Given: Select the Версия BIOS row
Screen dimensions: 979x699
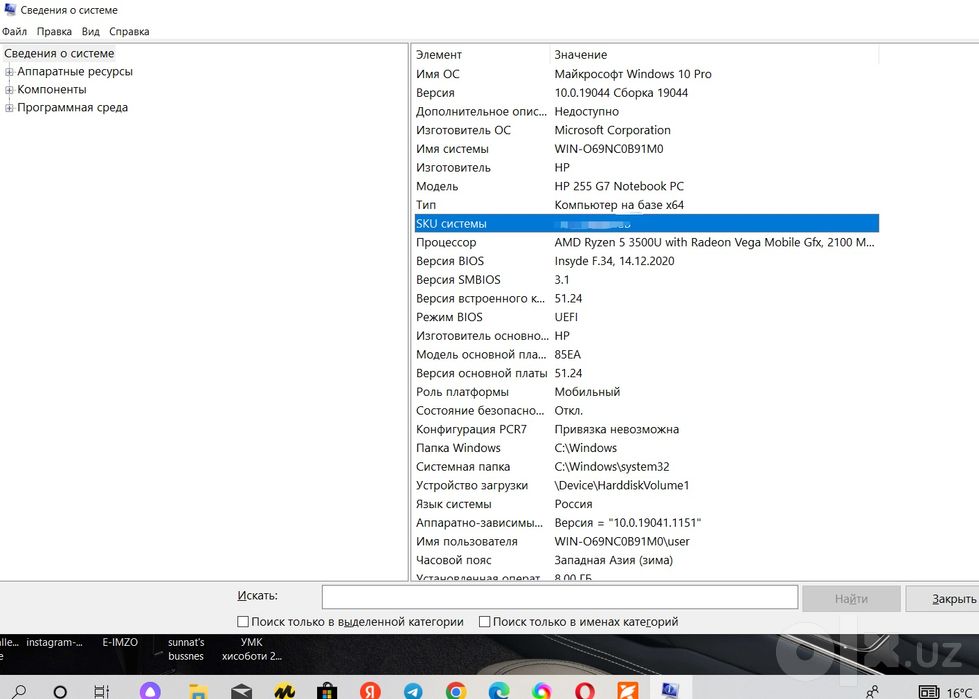Looking at the screenshot, I should coord(646,261).
